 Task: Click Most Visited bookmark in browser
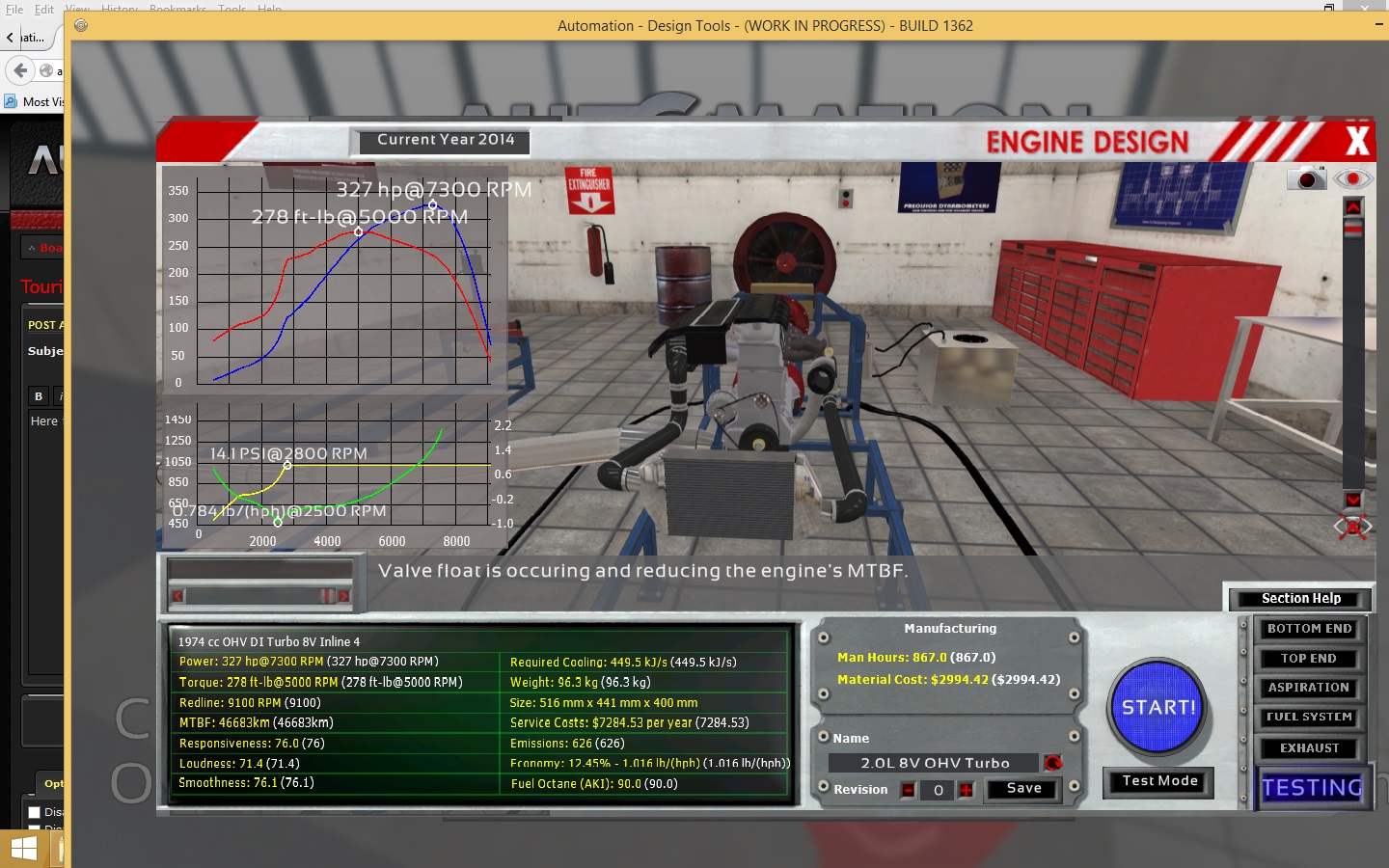pyautogui.click(x=35, y=101)
